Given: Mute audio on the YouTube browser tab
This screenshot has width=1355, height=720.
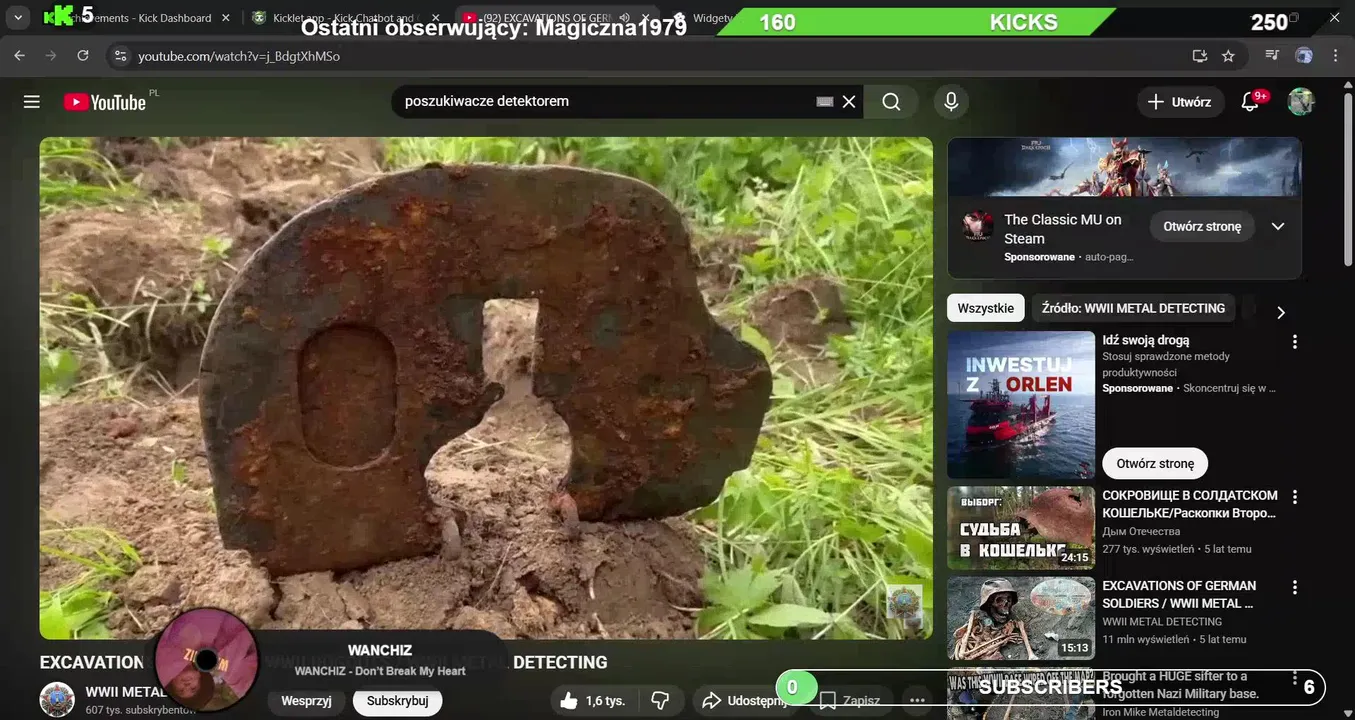Looking at the screenshot, I should 624,18.
